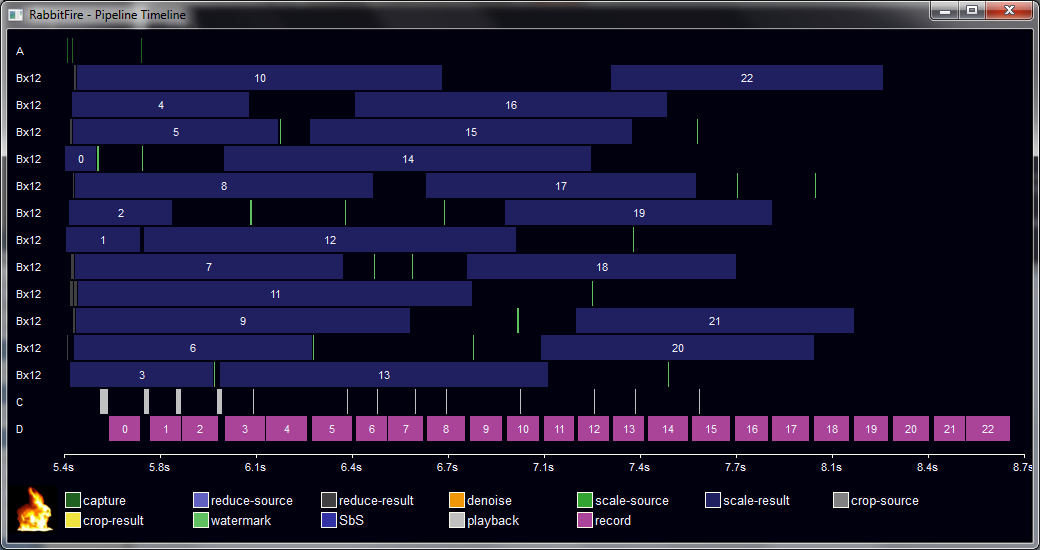The image size is (1040, 550).
Task: Maximize the Pipeline Timeline window
Action: pyautogui.click(x=971, y=11)
